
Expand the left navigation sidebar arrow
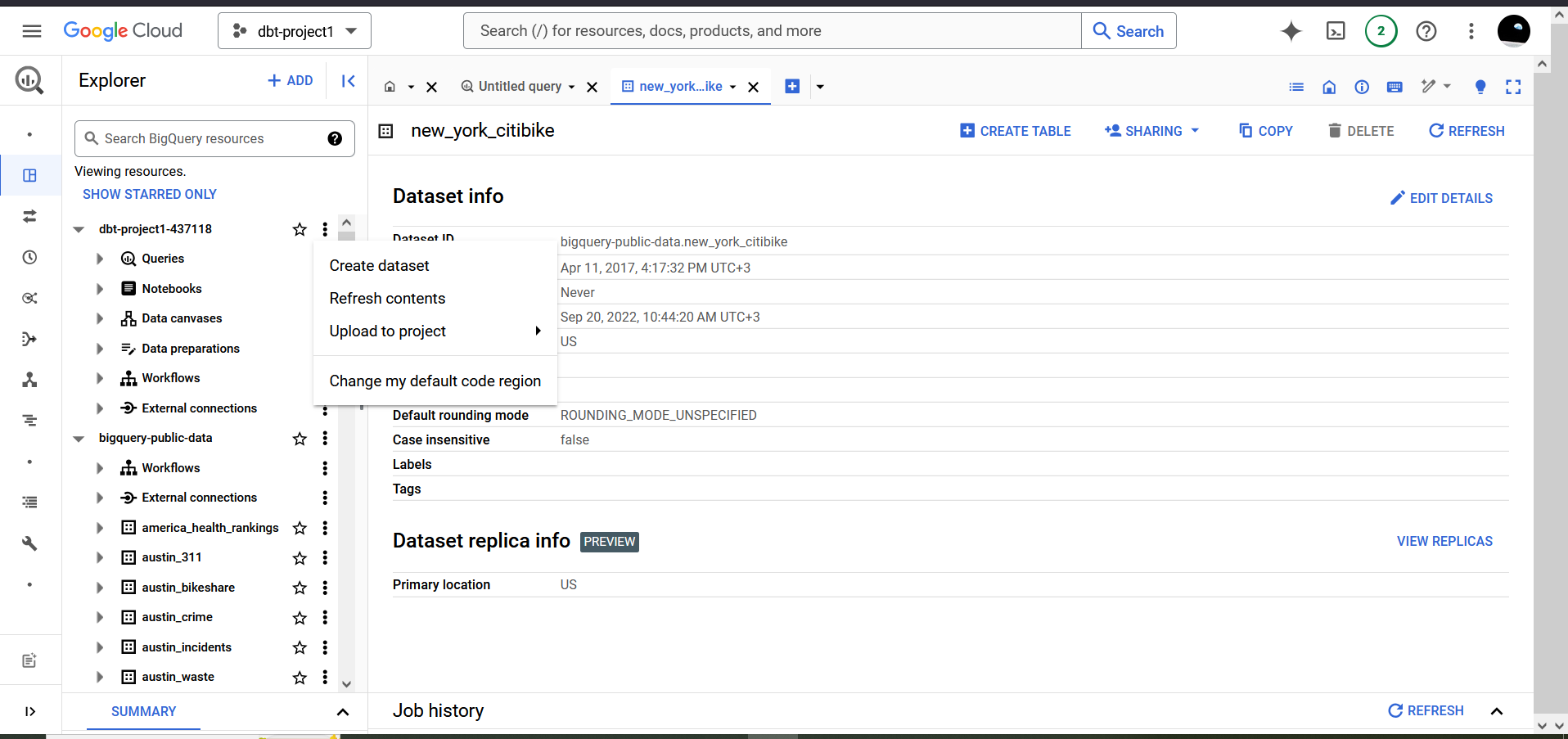pyautogui.click(x=29, y=711)
